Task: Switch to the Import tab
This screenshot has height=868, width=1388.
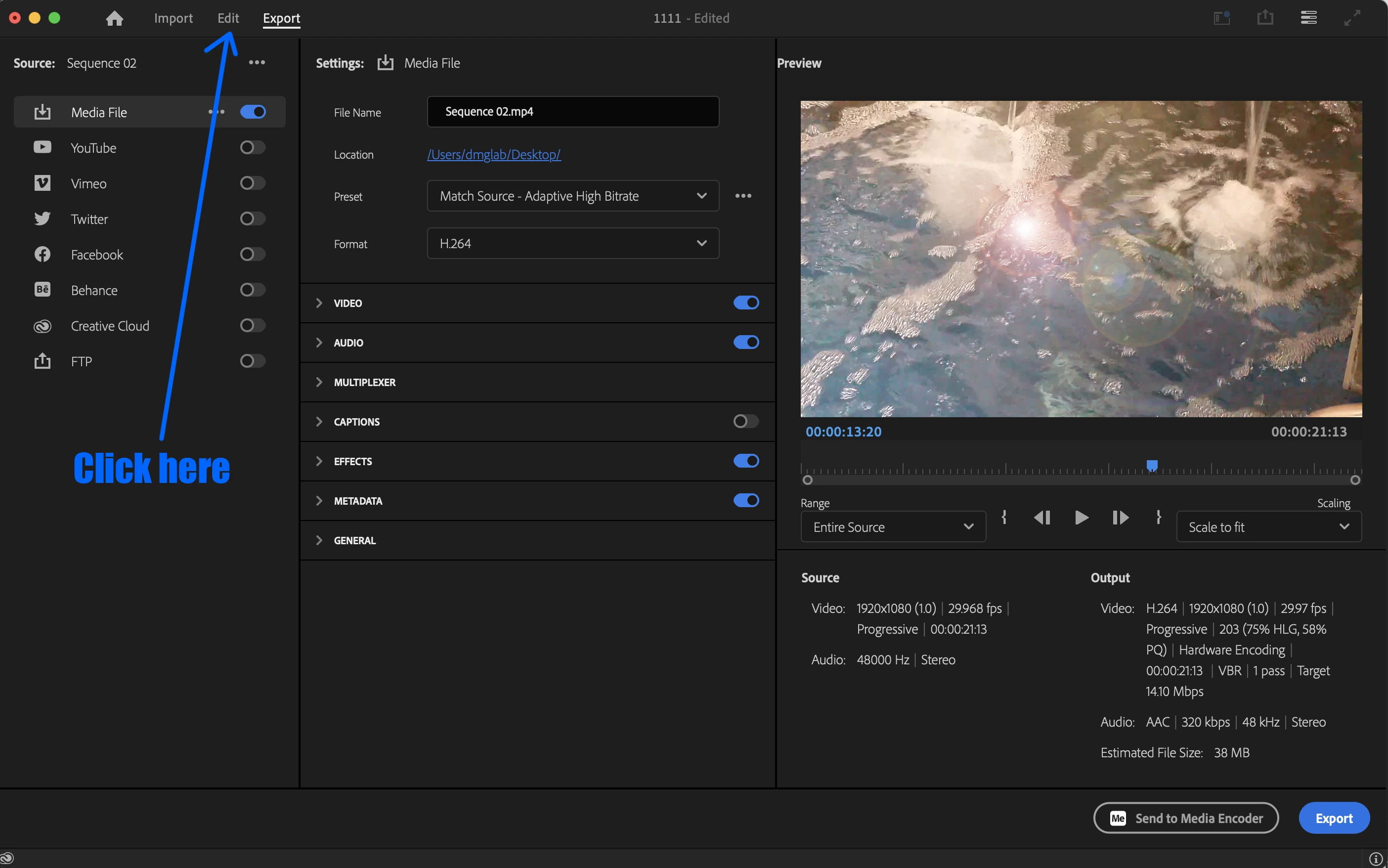Action: point(173,18)
